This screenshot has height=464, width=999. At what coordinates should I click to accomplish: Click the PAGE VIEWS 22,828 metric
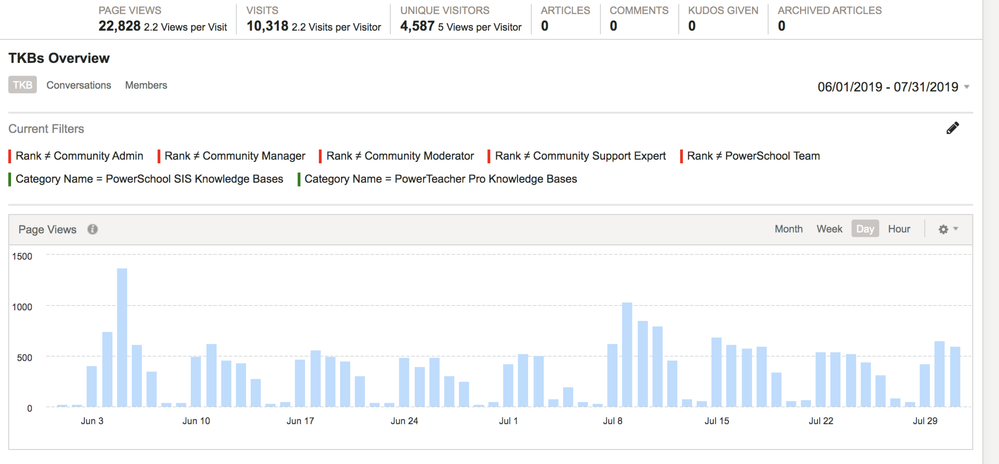(x=162, y=19)
